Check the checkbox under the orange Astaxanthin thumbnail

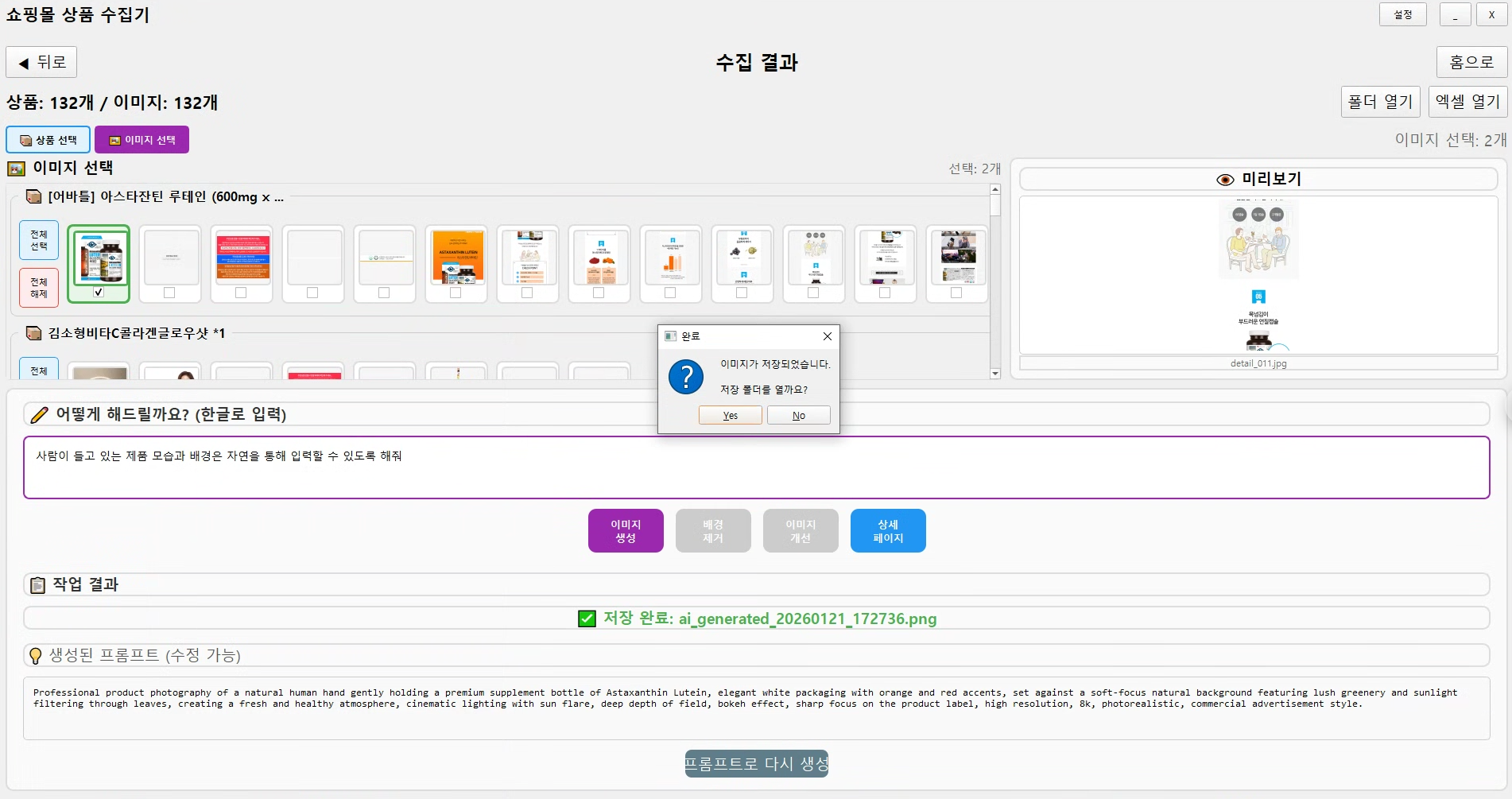(x=456, y=293)
